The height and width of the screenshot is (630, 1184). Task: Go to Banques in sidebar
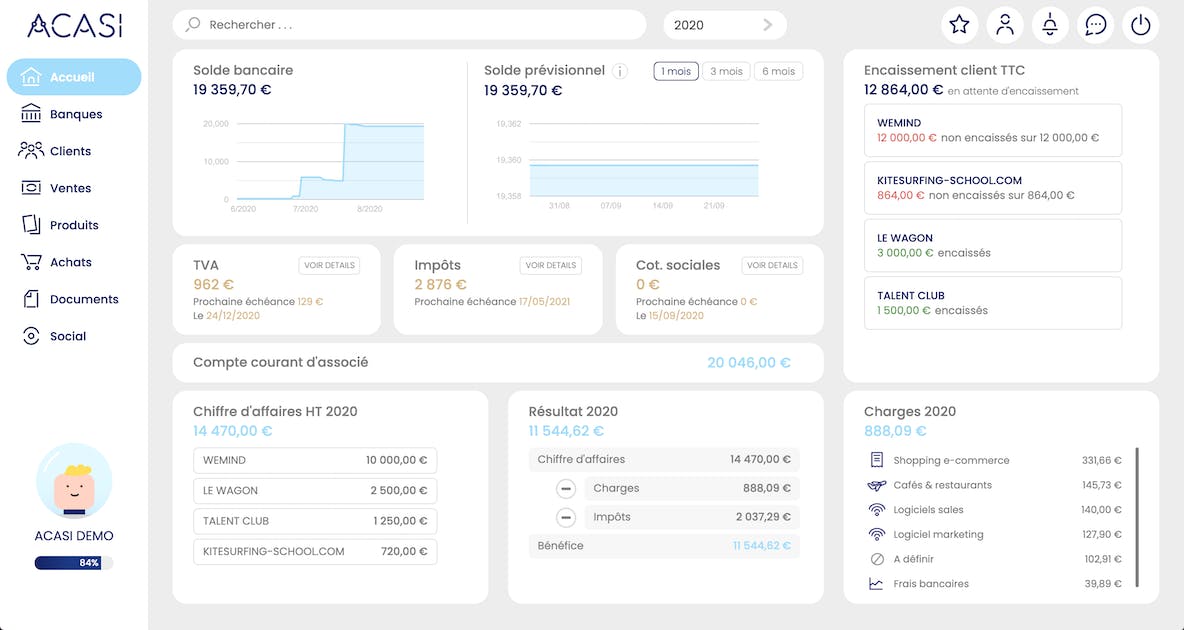[75, 114]
